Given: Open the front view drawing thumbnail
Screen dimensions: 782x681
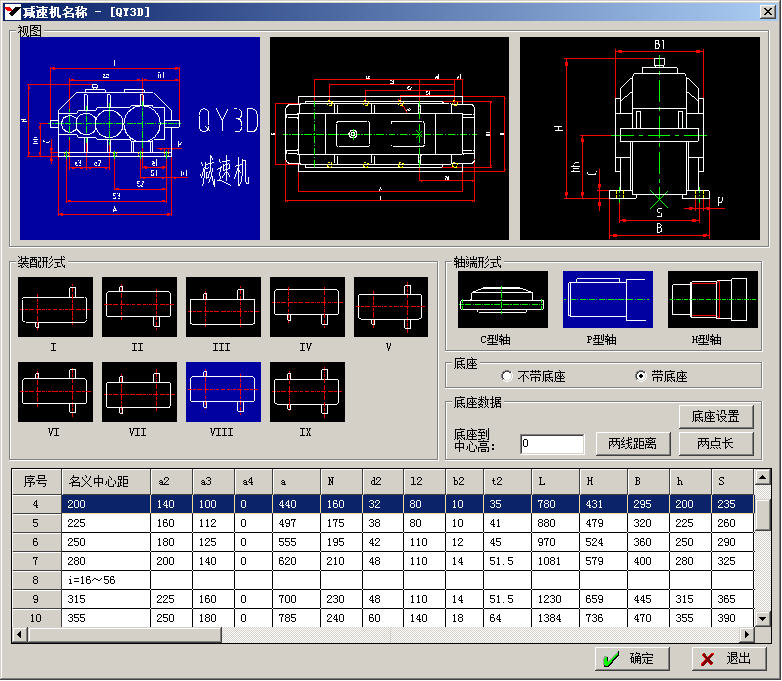Looking at the screenshot, I should [140, 138].
